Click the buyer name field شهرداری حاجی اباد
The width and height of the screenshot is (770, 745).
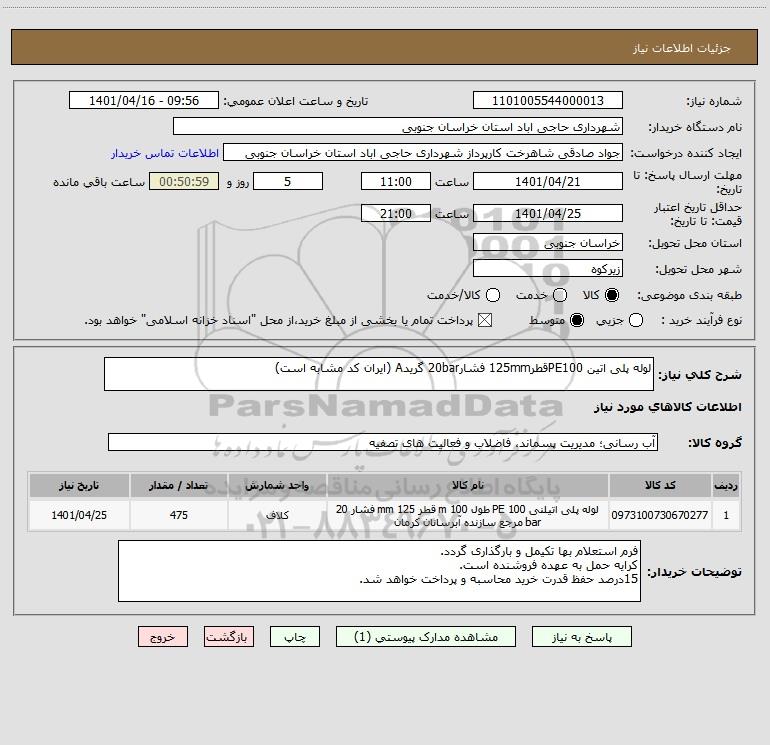pyautogui.click(x=398, y=127)
